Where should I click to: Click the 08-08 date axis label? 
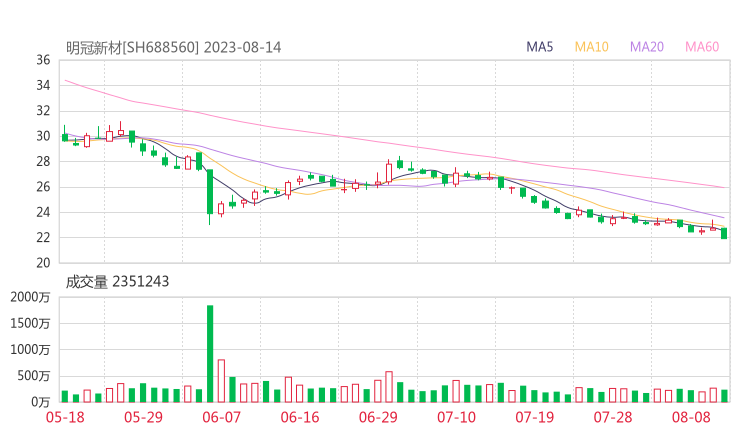click(691, 417)
